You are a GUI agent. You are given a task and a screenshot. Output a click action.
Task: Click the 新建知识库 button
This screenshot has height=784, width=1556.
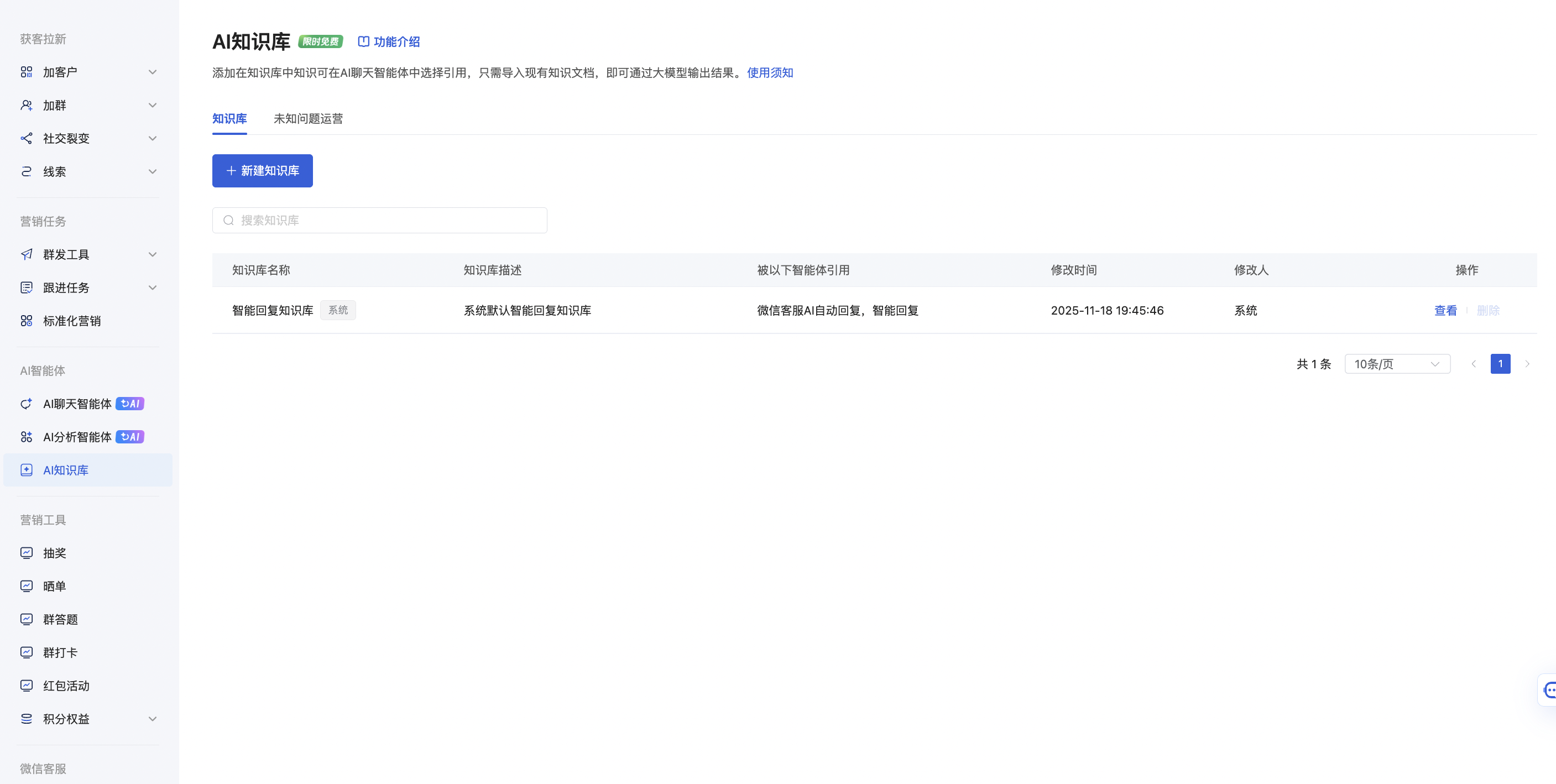[262, 171]
